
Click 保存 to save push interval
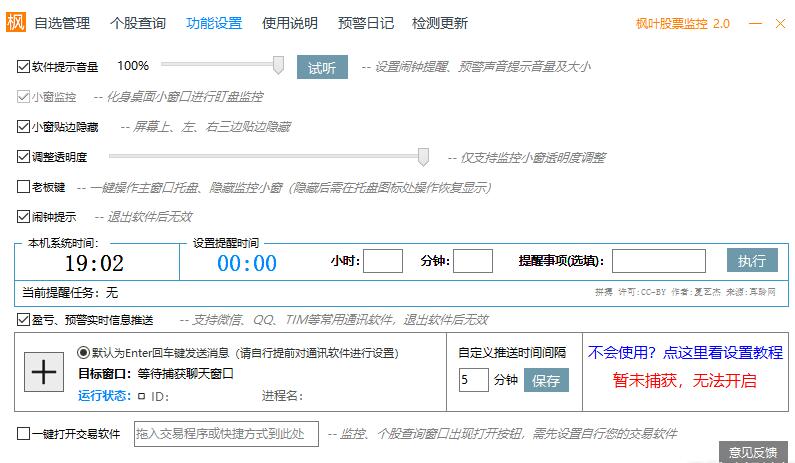pos(546,380)
